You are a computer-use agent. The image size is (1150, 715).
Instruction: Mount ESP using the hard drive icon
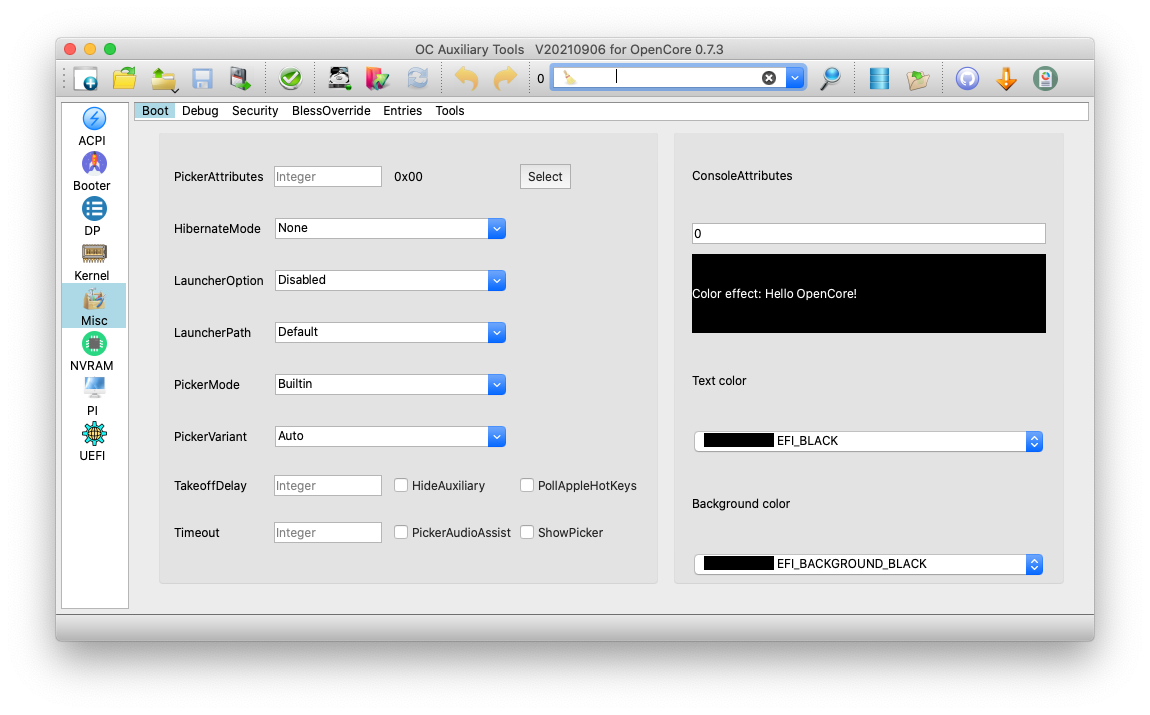click(x=340, y=78)
